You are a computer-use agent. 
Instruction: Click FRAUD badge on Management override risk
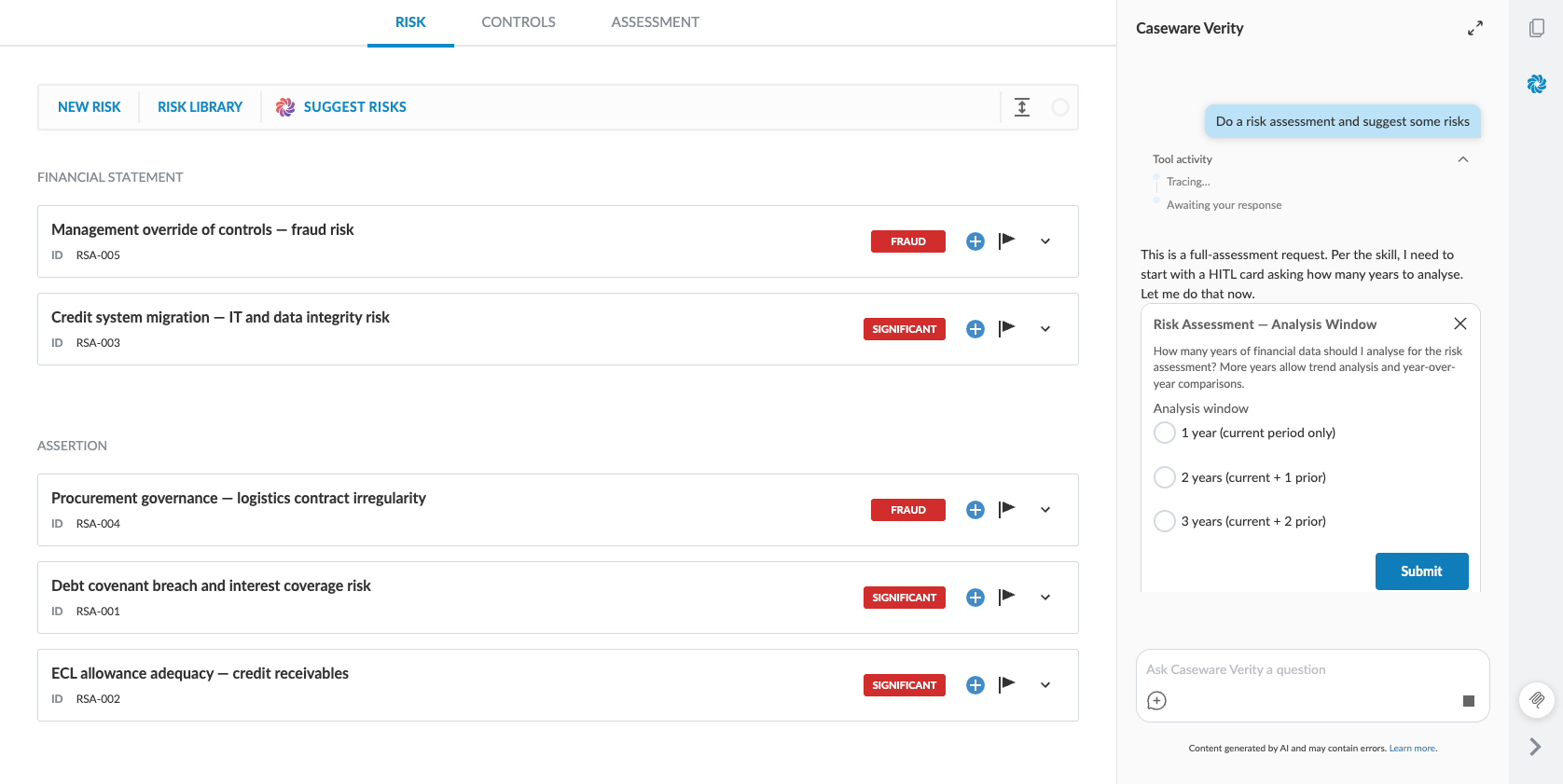coord(908,241)
